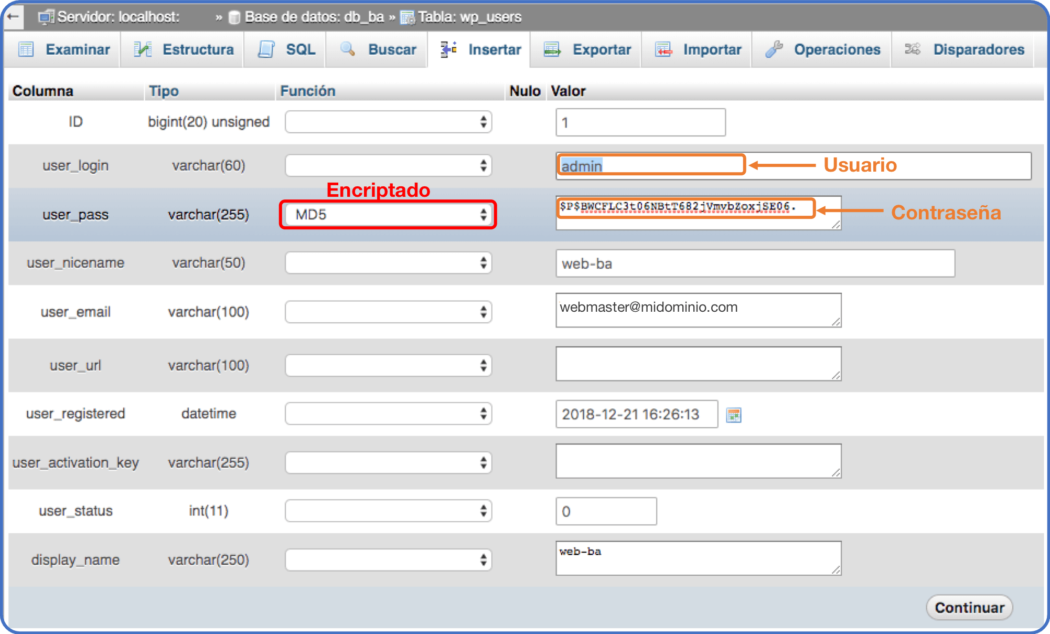Click the table icon beside Tabla: wp_users
This screenshot has width=1050, height=634.
[x=407, y=17]
